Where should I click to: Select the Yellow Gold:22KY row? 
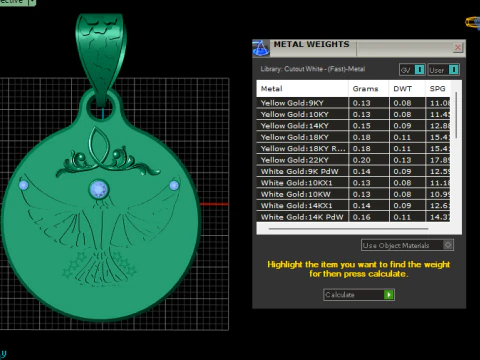tap(353, 160)
